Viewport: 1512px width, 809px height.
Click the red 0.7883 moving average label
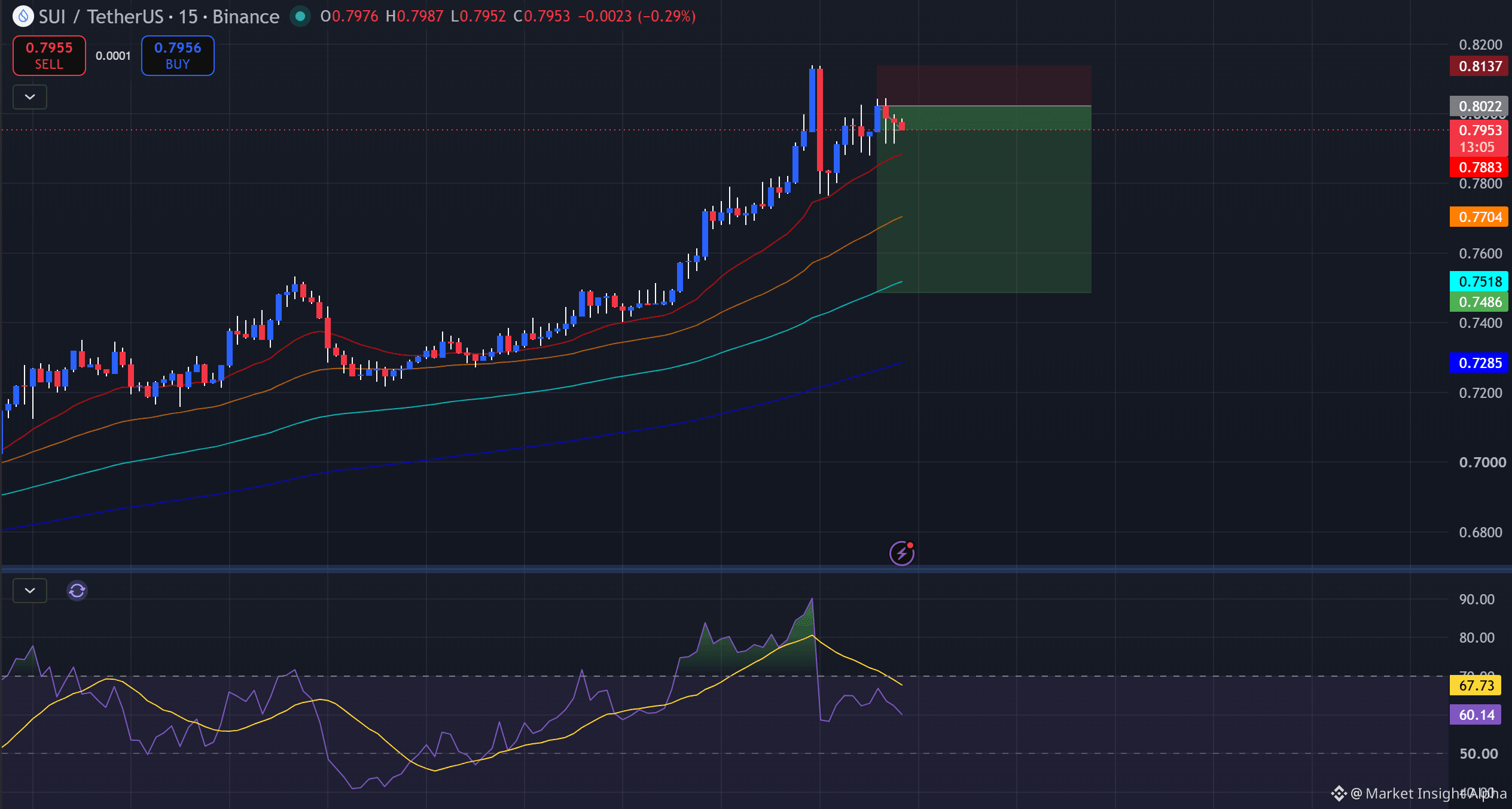[x=1479, y=168]
